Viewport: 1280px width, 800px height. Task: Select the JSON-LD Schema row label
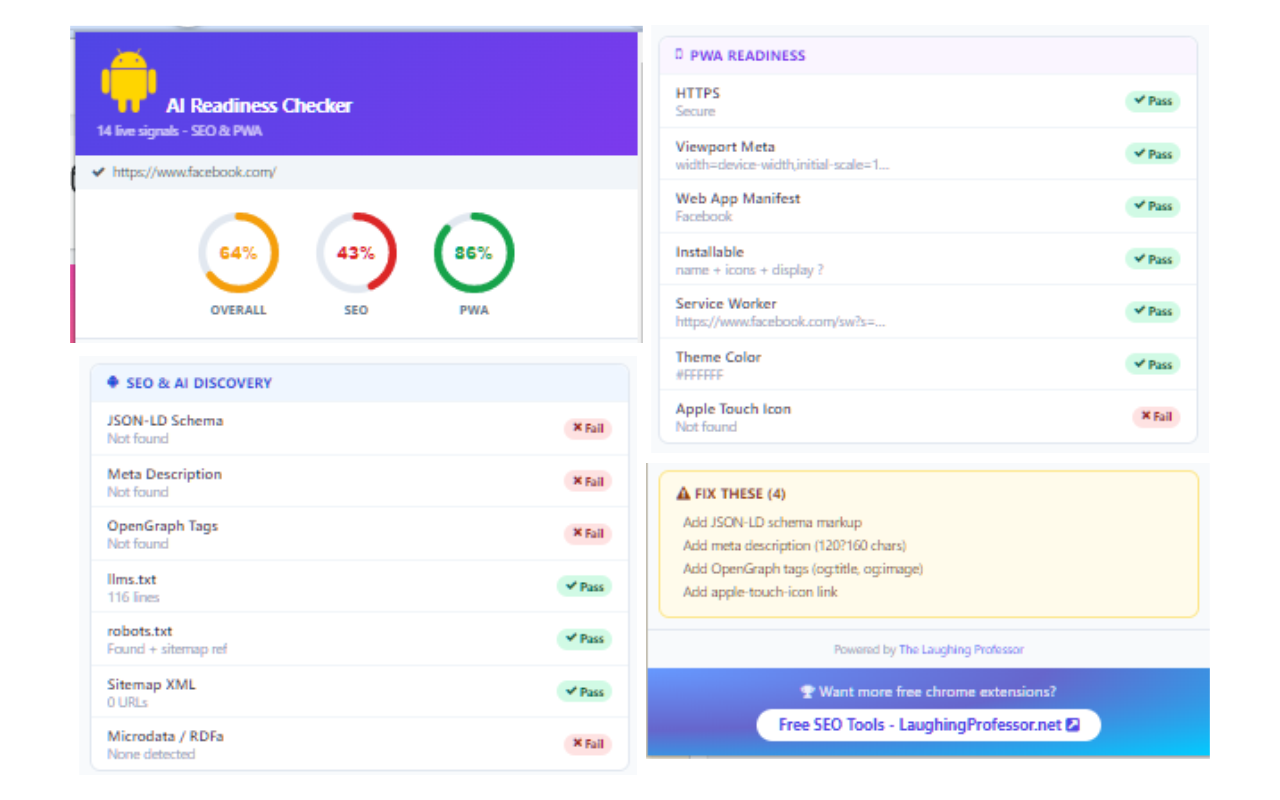(165, 421)
